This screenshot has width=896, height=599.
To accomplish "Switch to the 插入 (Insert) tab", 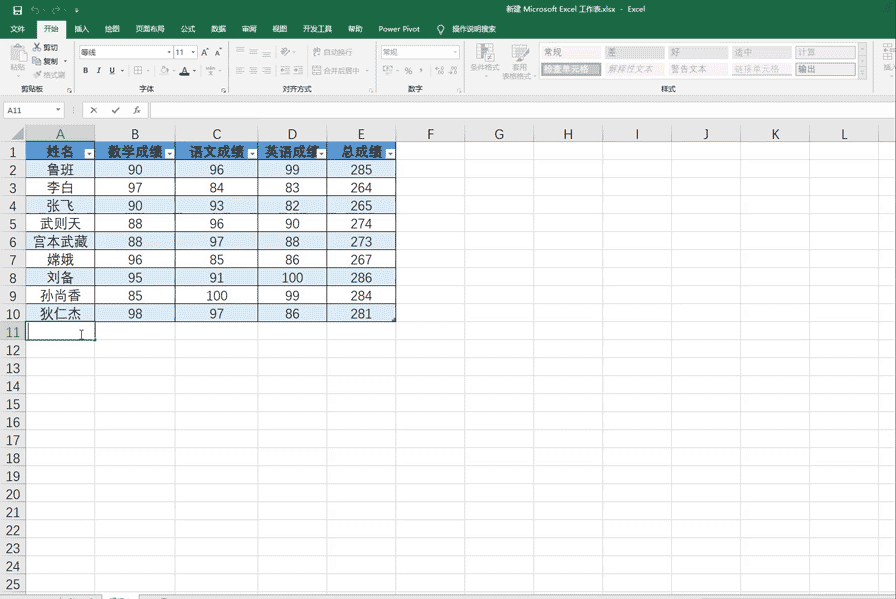I will 82,29.
